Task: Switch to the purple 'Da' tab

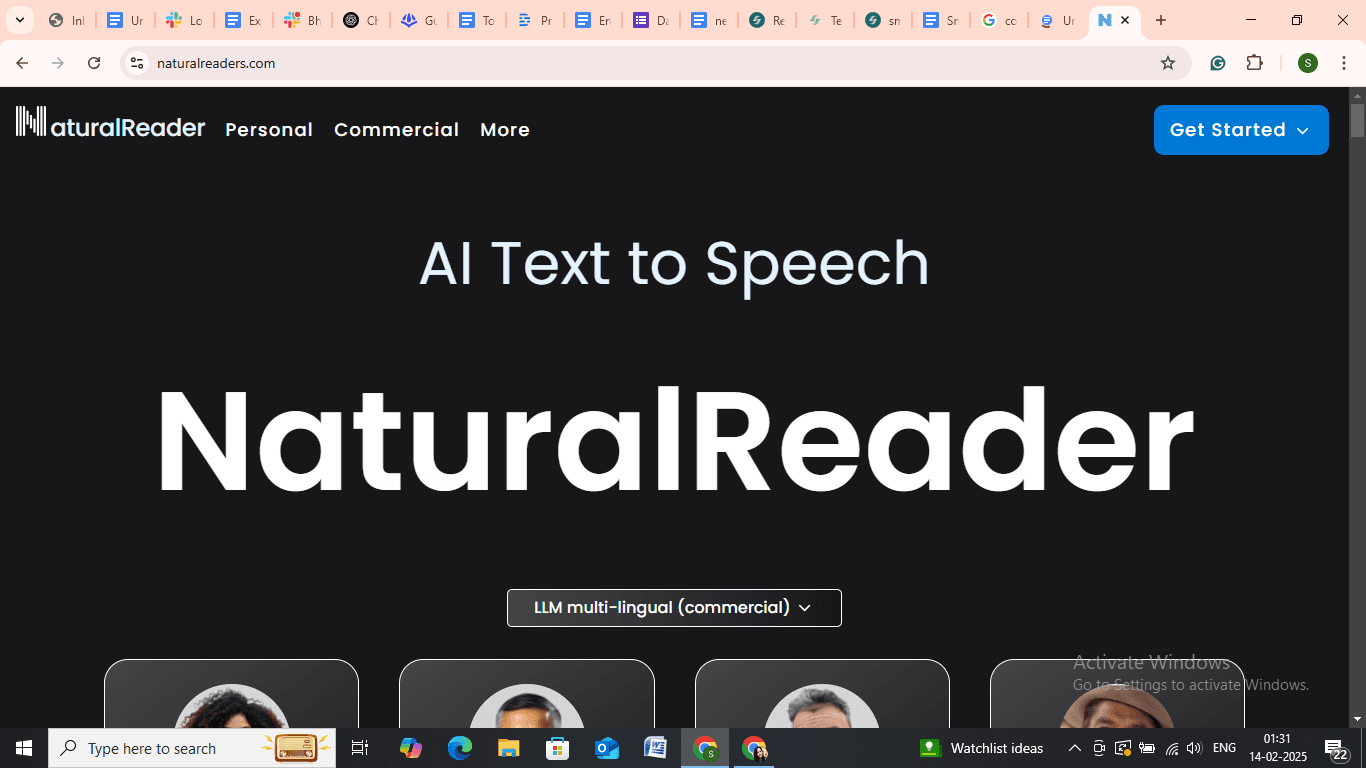Action: tap(650, 20)
